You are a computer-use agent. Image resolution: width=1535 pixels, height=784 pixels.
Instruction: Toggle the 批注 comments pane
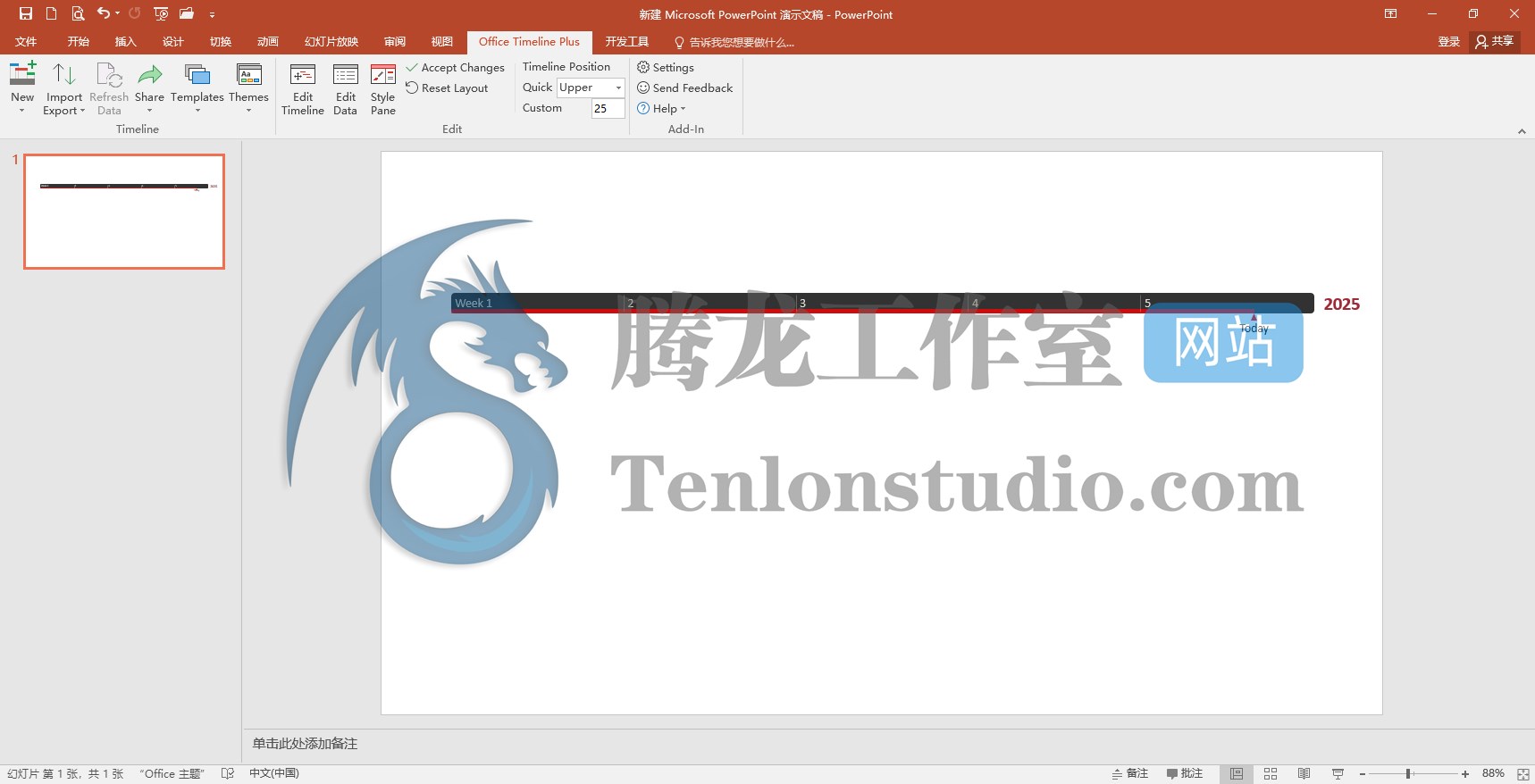click(x=1185, y=773)
